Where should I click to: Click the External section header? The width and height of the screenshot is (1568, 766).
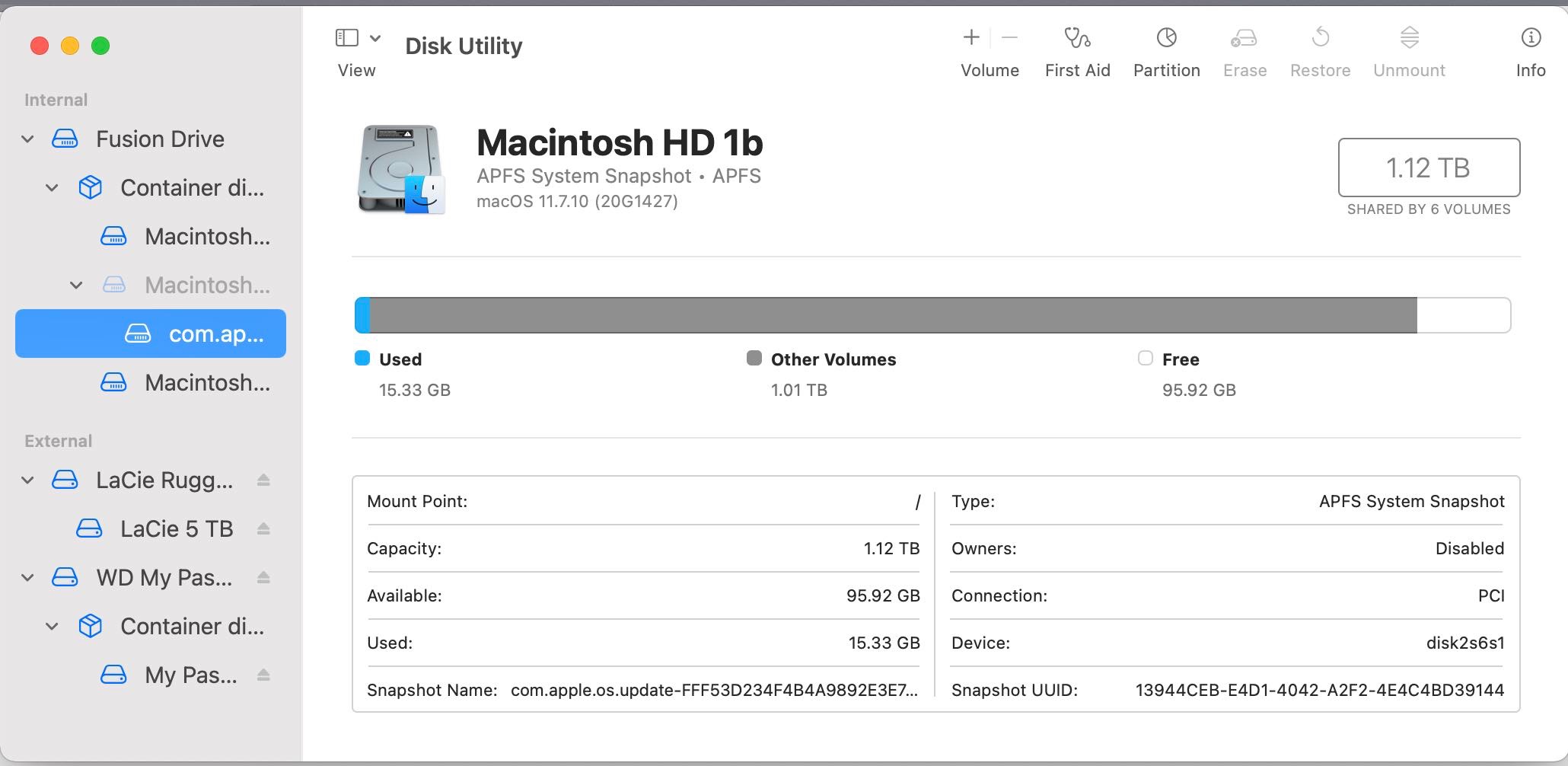click(58, 441)
